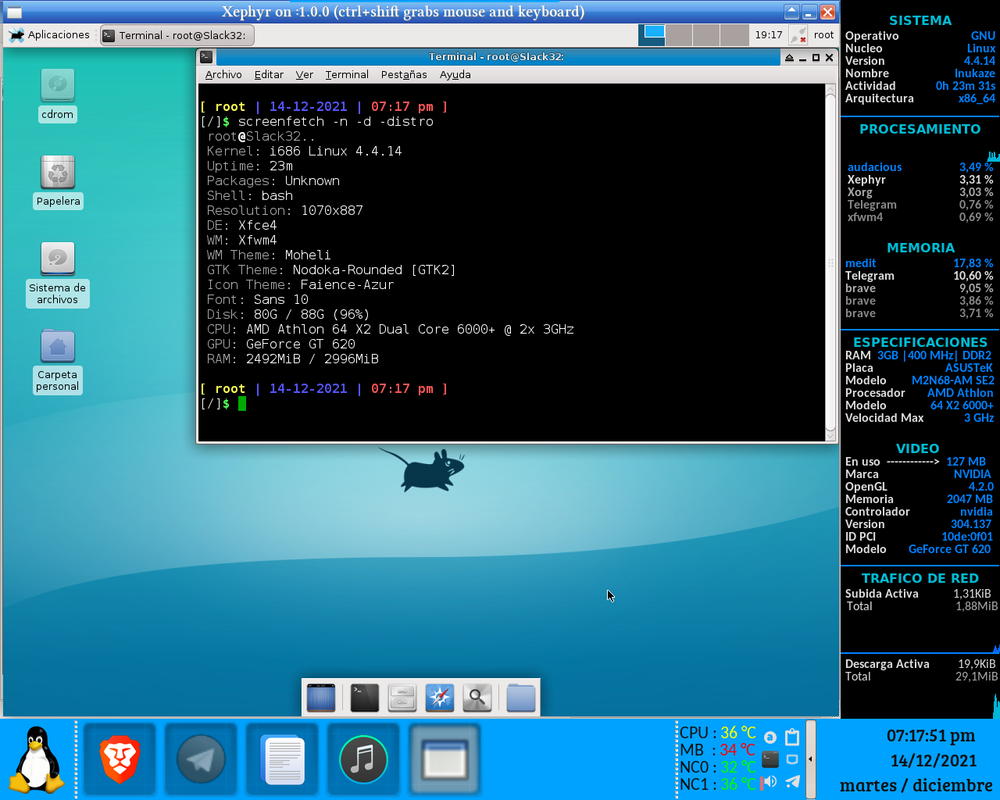Open Telegram from the host taskbar
1000x800 pixels.
point(201,759)
